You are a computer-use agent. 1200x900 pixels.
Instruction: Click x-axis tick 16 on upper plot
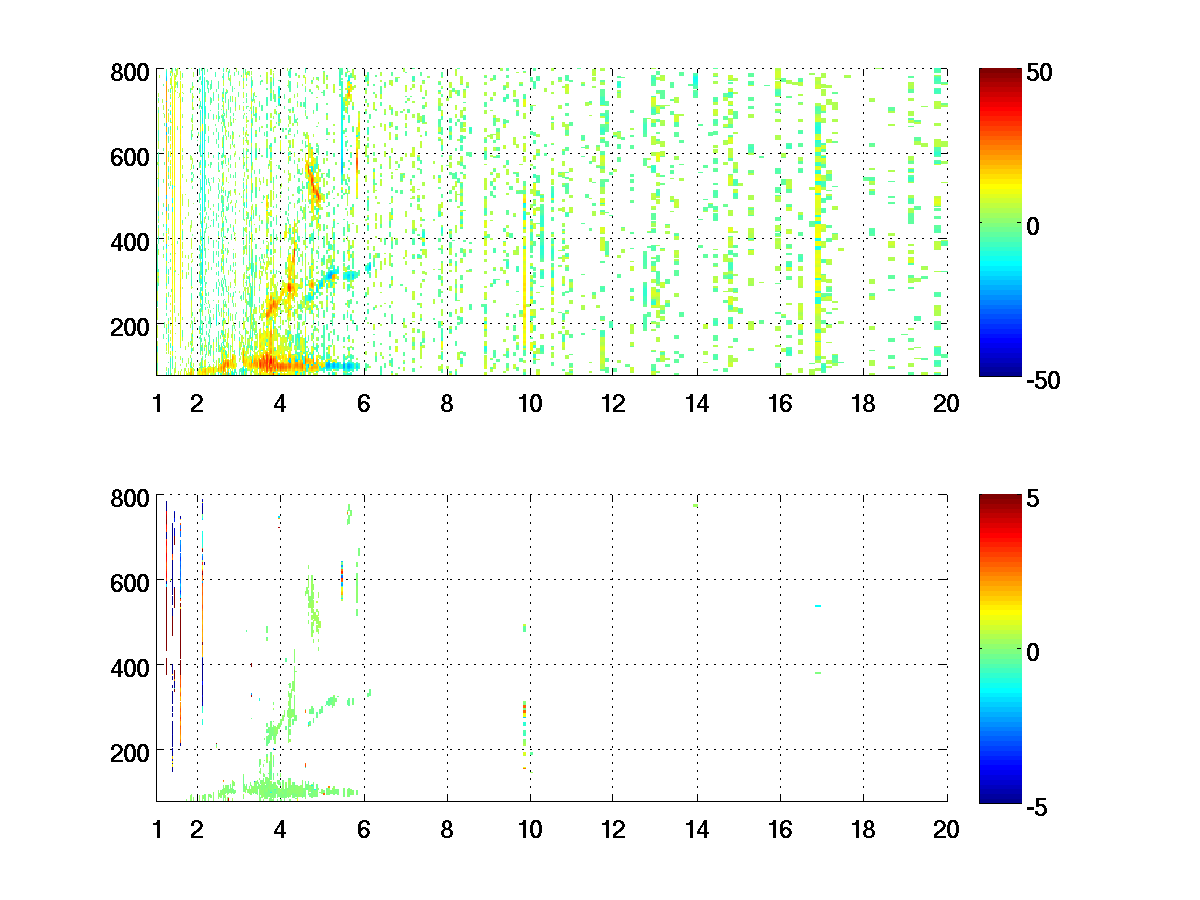(780, 404)
